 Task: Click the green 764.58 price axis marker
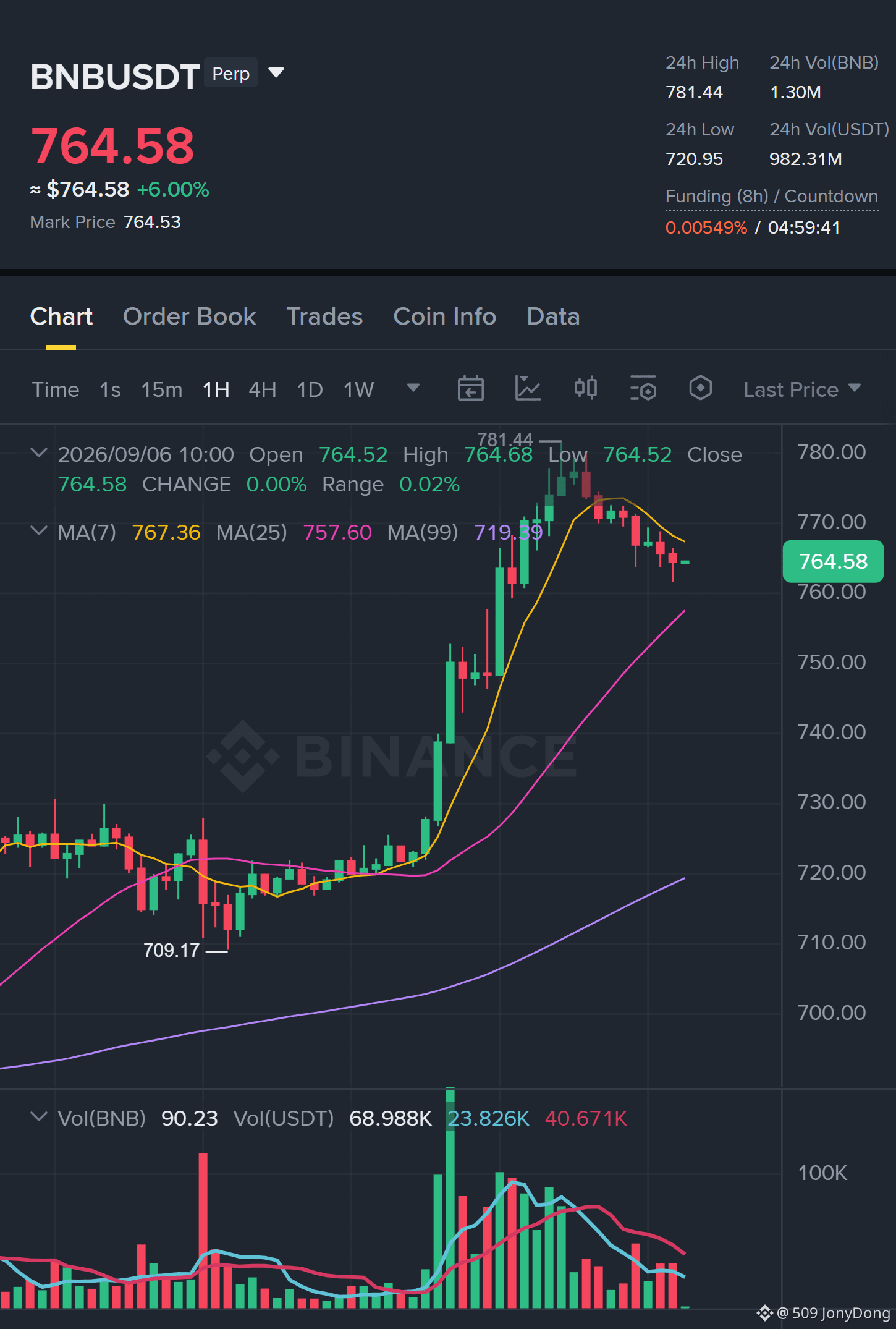click(x=833, y=561)
